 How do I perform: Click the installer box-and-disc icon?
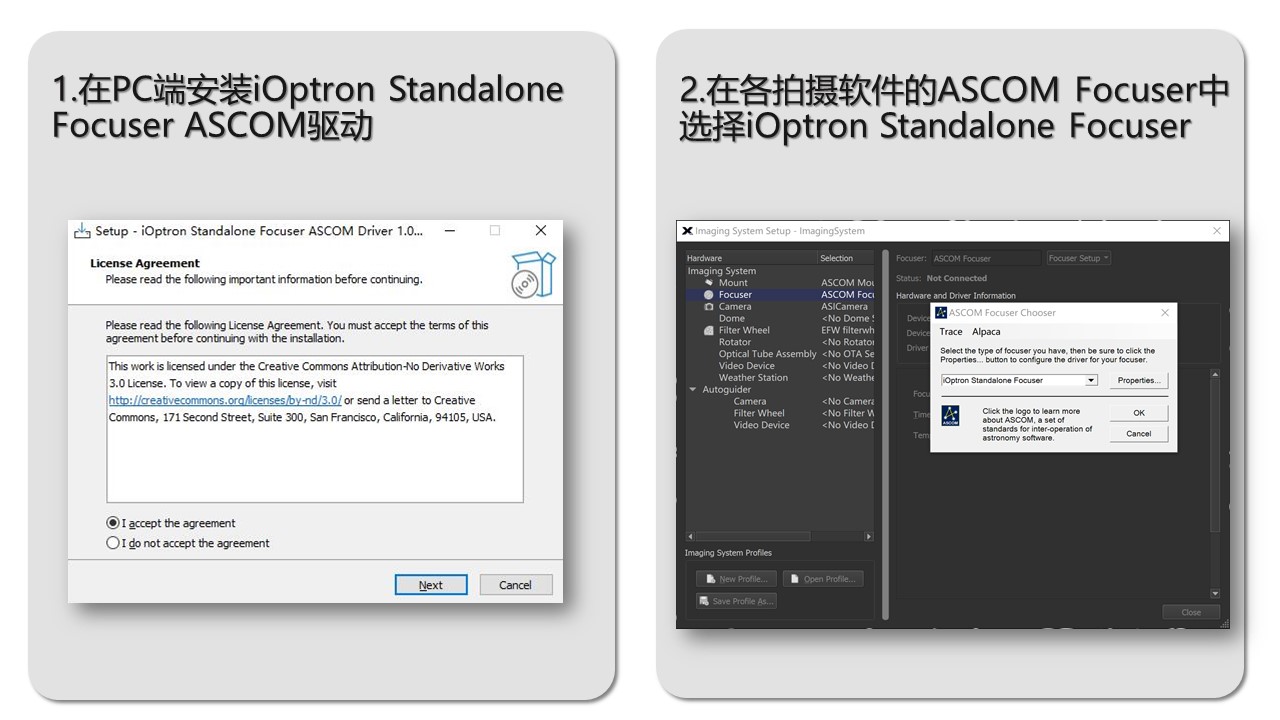click(532, 275)
